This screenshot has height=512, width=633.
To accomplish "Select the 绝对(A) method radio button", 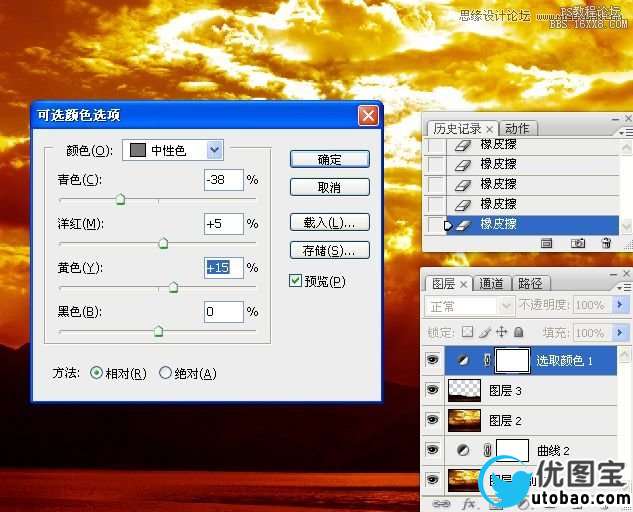I will (x=165, y=373).
